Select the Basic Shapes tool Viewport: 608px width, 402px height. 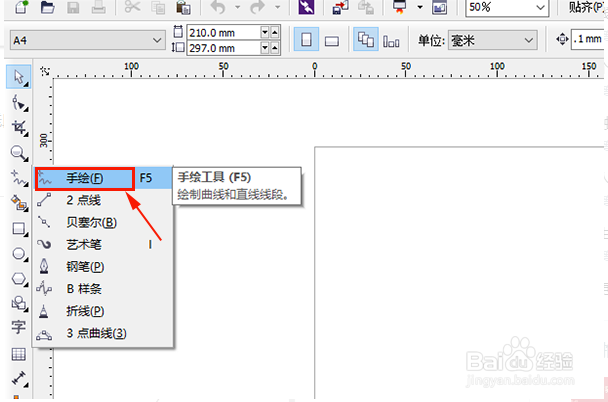[x=19, y=303]
